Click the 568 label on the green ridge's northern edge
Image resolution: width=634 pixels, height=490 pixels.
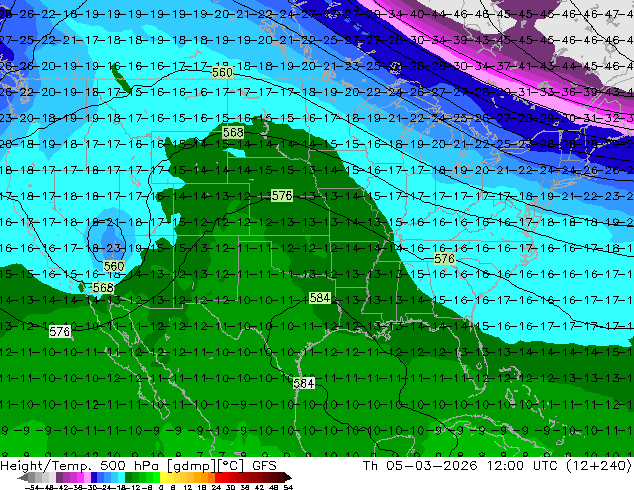[233, 132]
